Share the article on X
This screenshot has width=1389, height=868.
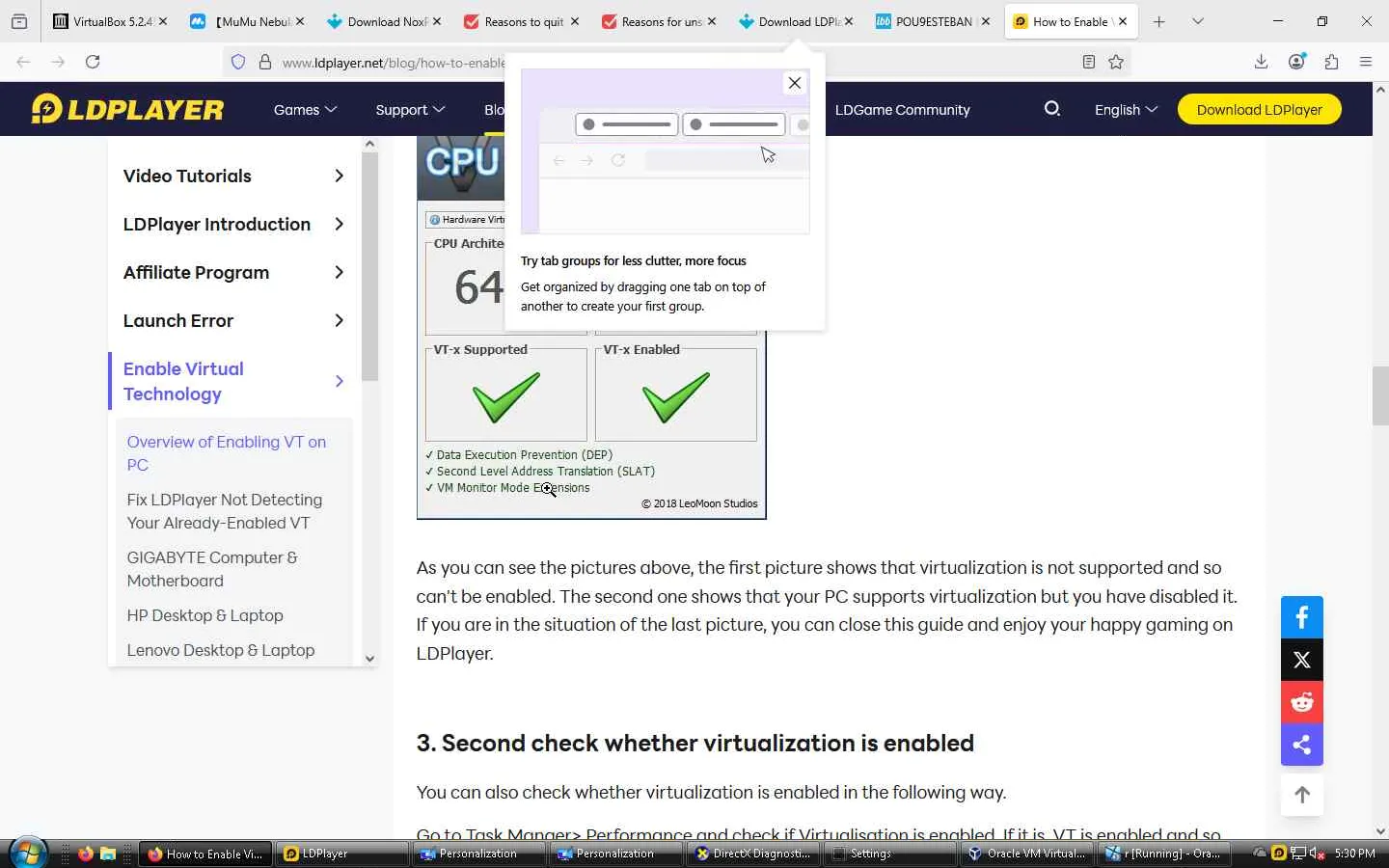1302,660
